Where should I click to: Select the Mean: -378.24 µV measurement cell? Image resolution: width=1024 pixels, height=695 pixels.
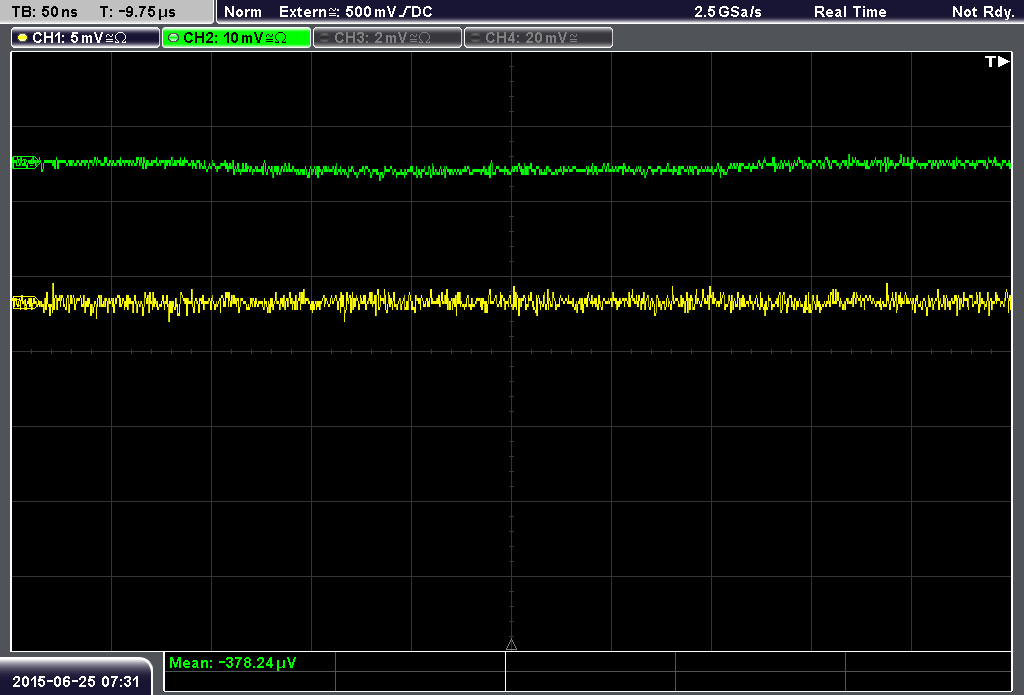pos(249,662)
